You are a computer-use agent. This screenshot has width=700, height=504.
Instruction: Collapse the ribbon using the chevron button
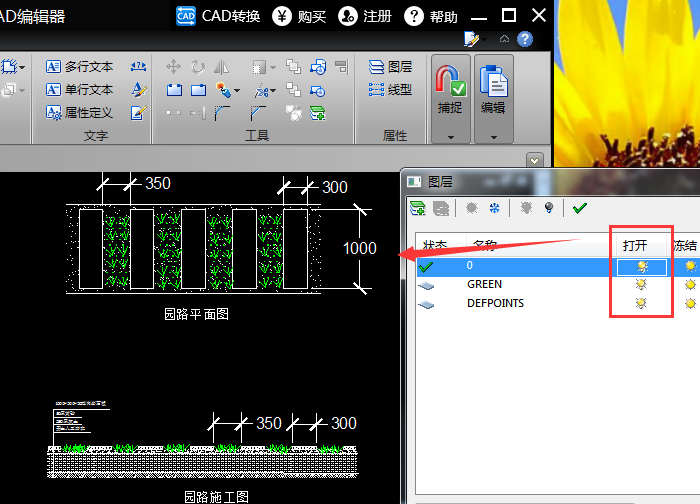point(535,160)
